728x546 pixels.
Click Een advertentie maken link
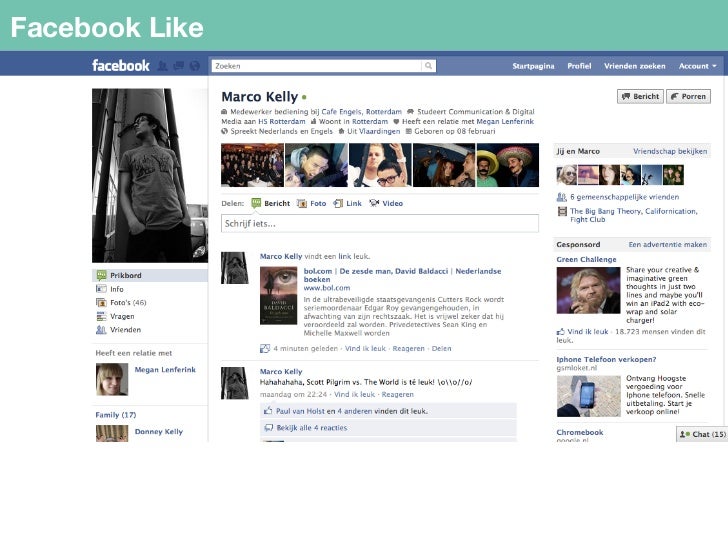click(x=668, y=244)
